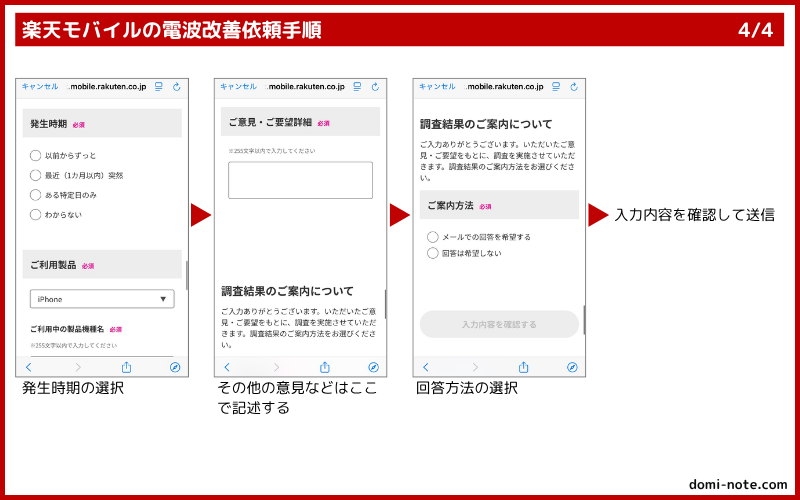Screen dimensions: 800x500
Task: Select 'ある特定日のみ' radio option
Action: click(35, 195)
